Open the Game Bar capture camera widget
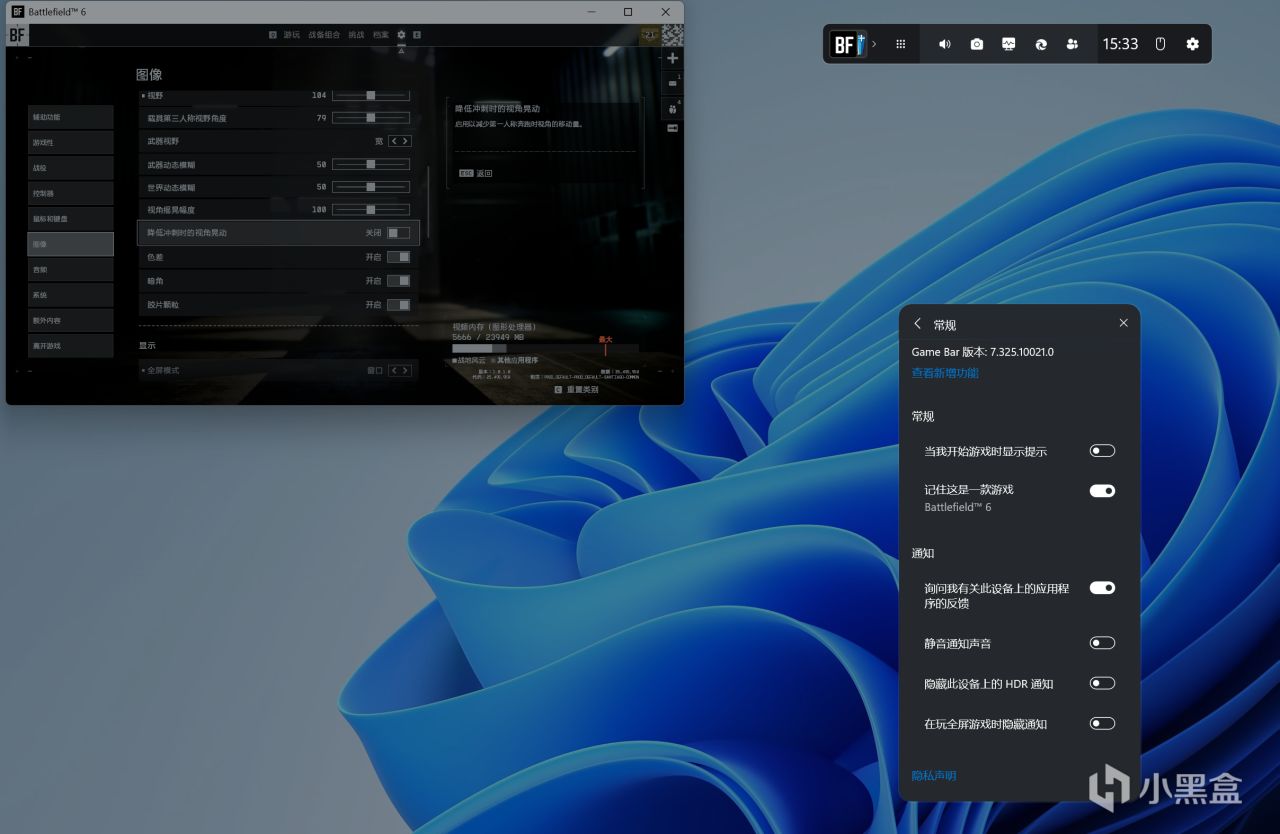Image resolution: width=1280 pixels, height=834 pixels. pyautogui.click(x=977, y=44)
